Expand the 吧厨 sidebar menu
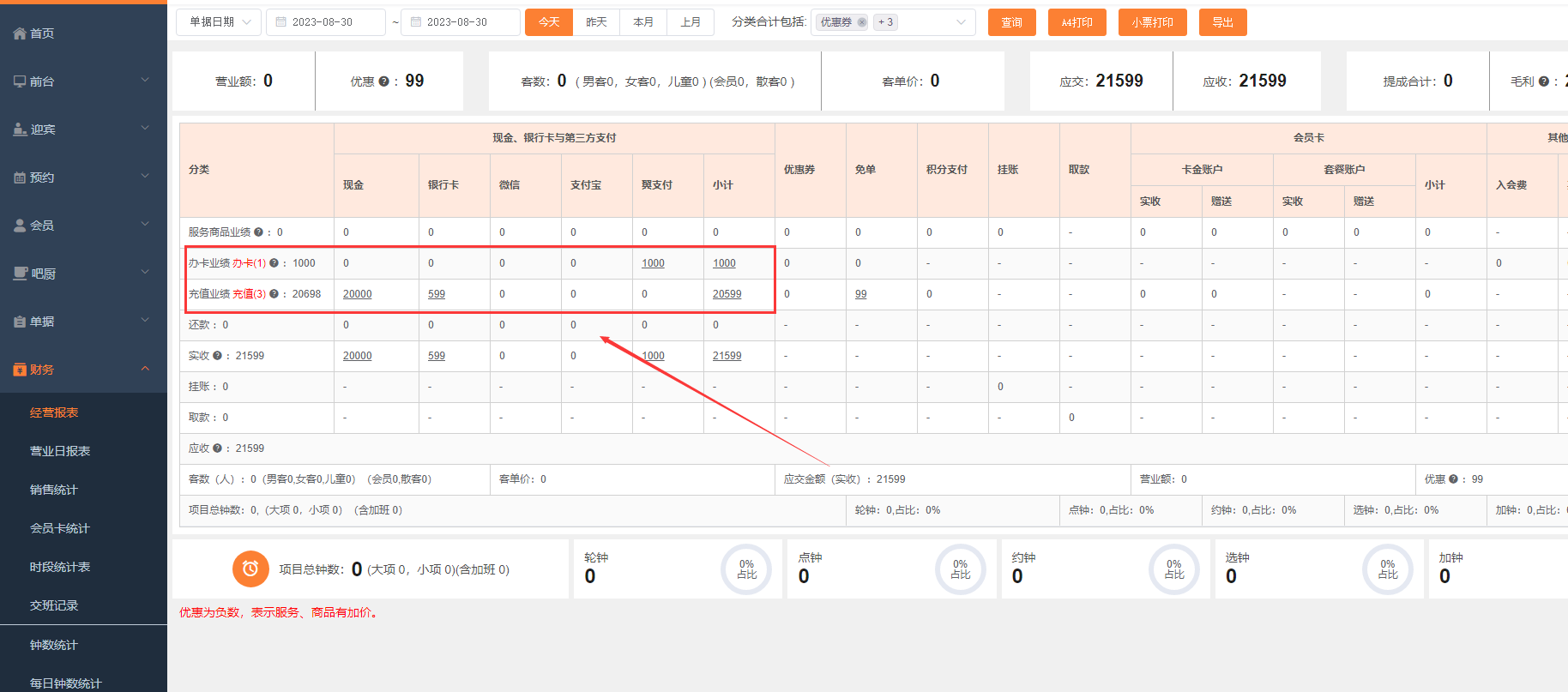Image resolution: width=1568 pixels, height=692 pixels. point(145,273)
